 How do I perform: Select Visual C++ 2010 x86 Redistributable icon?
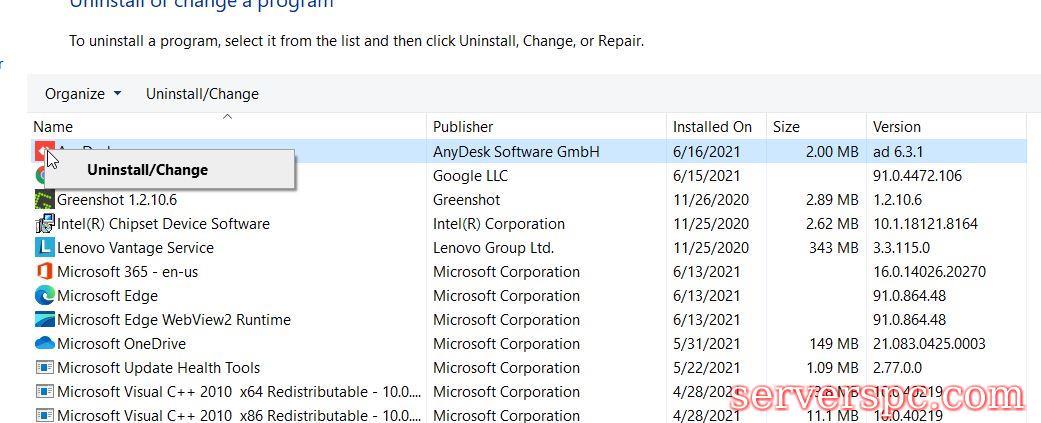pyautogui.click(x=44, y=415)
